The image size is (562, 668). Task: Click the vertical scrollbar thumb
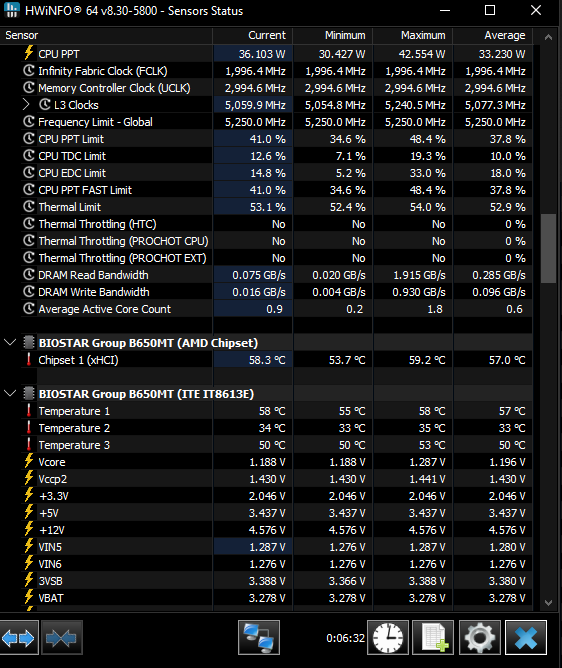(x=548, y=248)
